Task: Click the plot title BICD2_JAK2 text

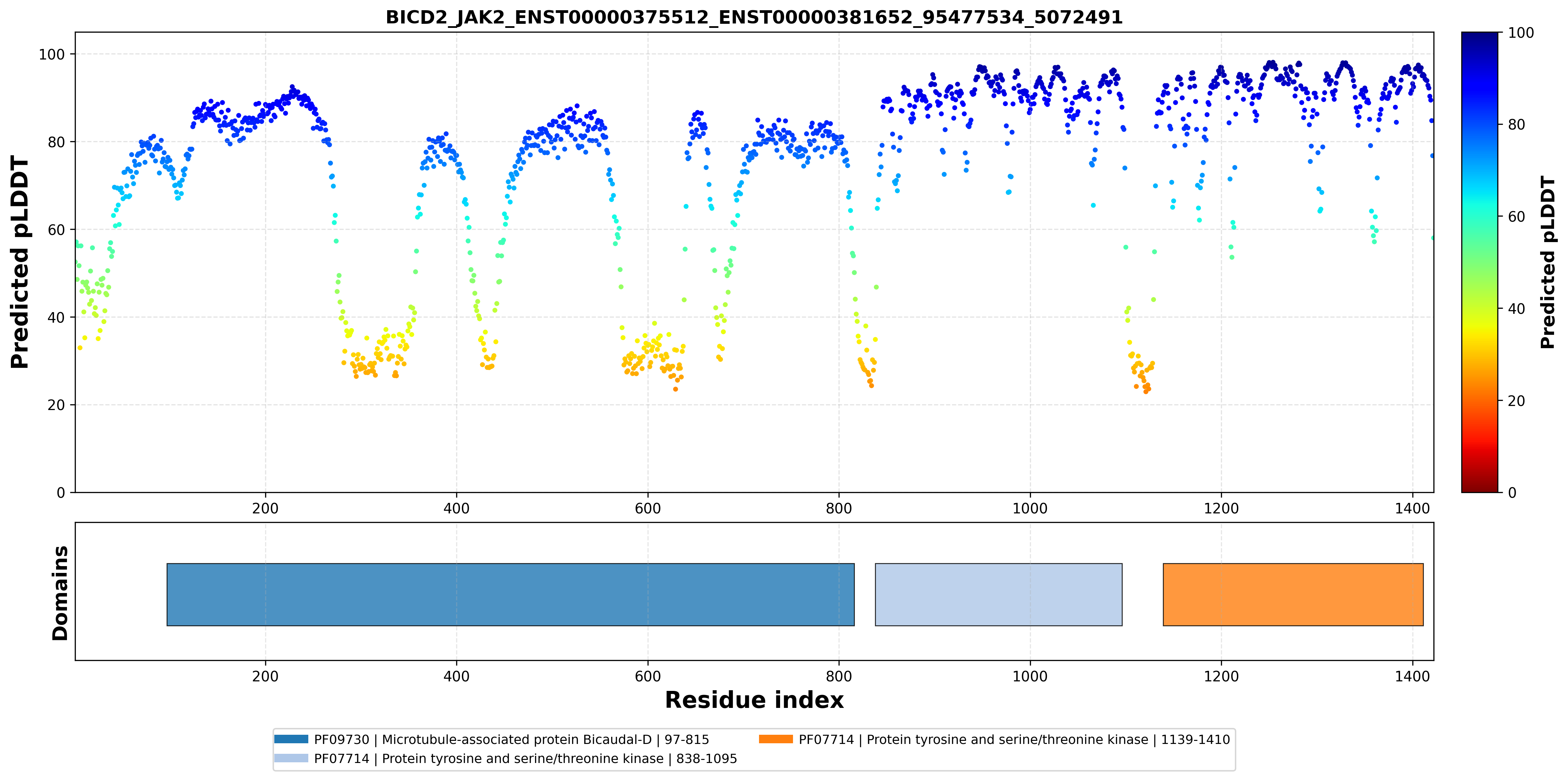Action: point(754,17)
